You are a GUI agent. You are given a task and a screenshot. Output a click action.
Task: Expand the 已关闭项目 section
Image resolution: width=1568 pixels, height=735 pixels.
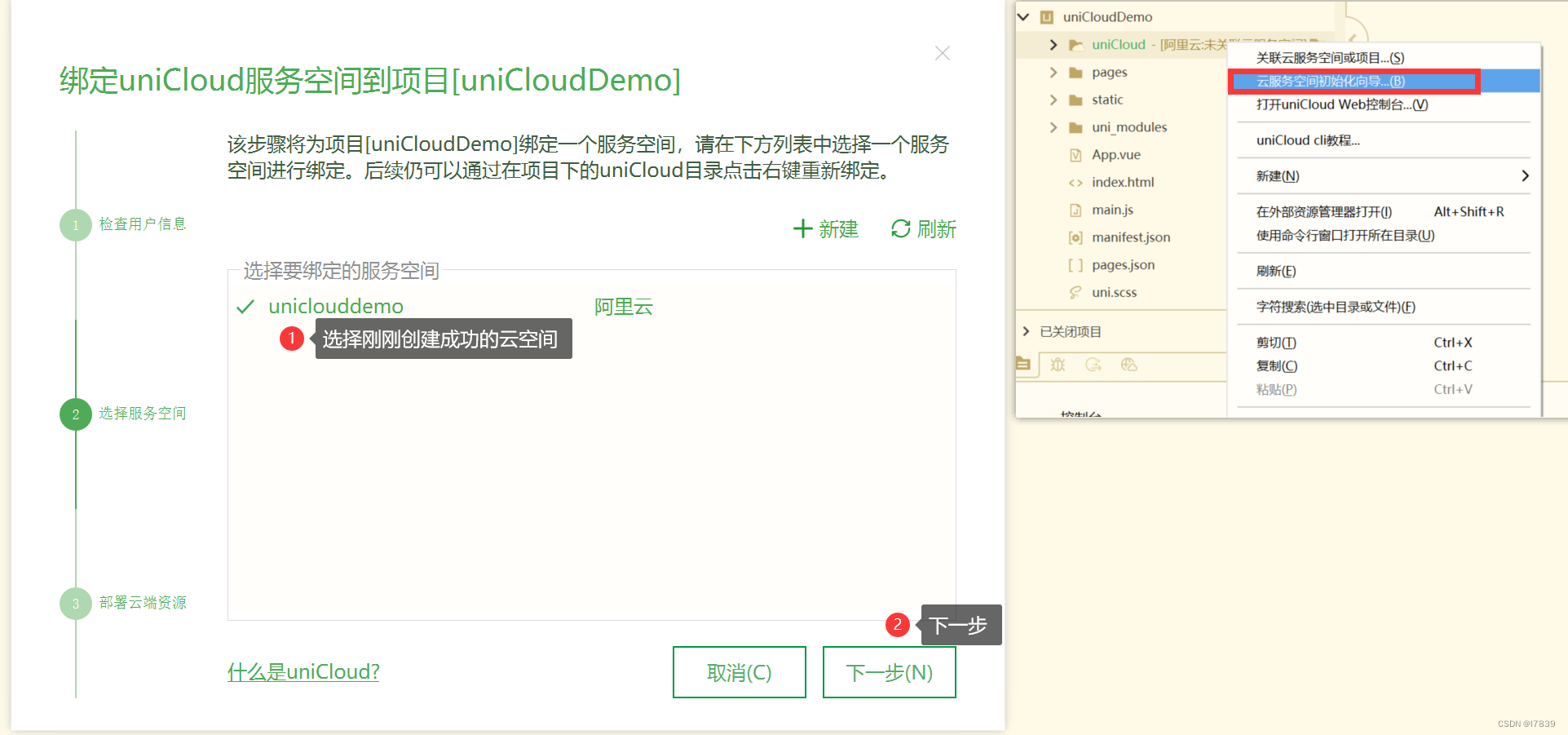[x=1026, y=331]
